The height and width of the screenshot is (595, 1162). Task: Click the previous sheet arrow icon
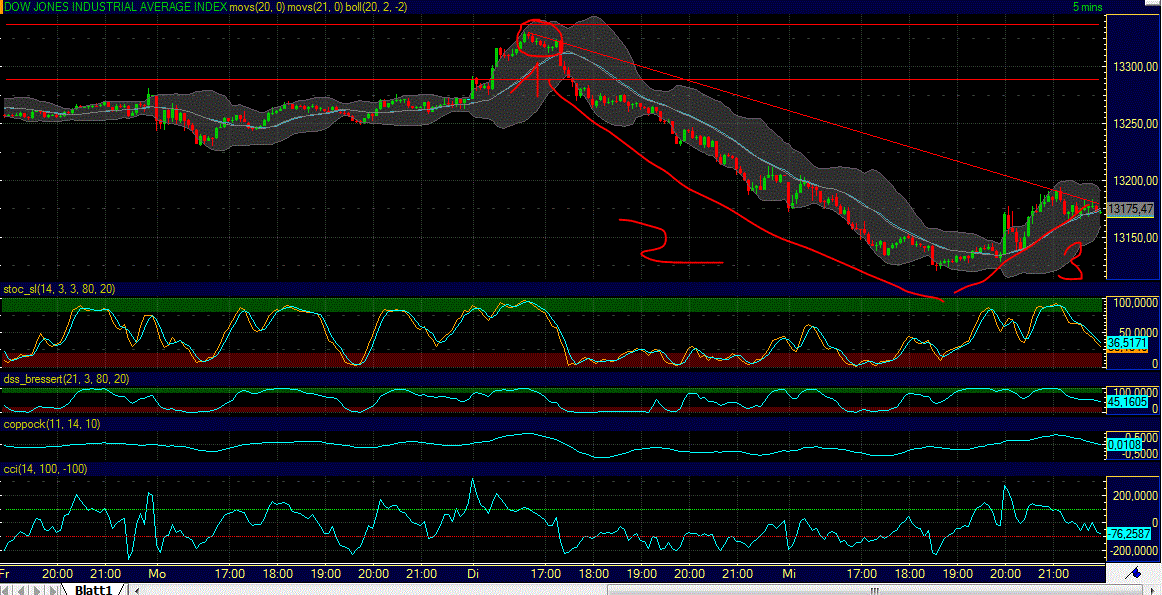point(20,589)
